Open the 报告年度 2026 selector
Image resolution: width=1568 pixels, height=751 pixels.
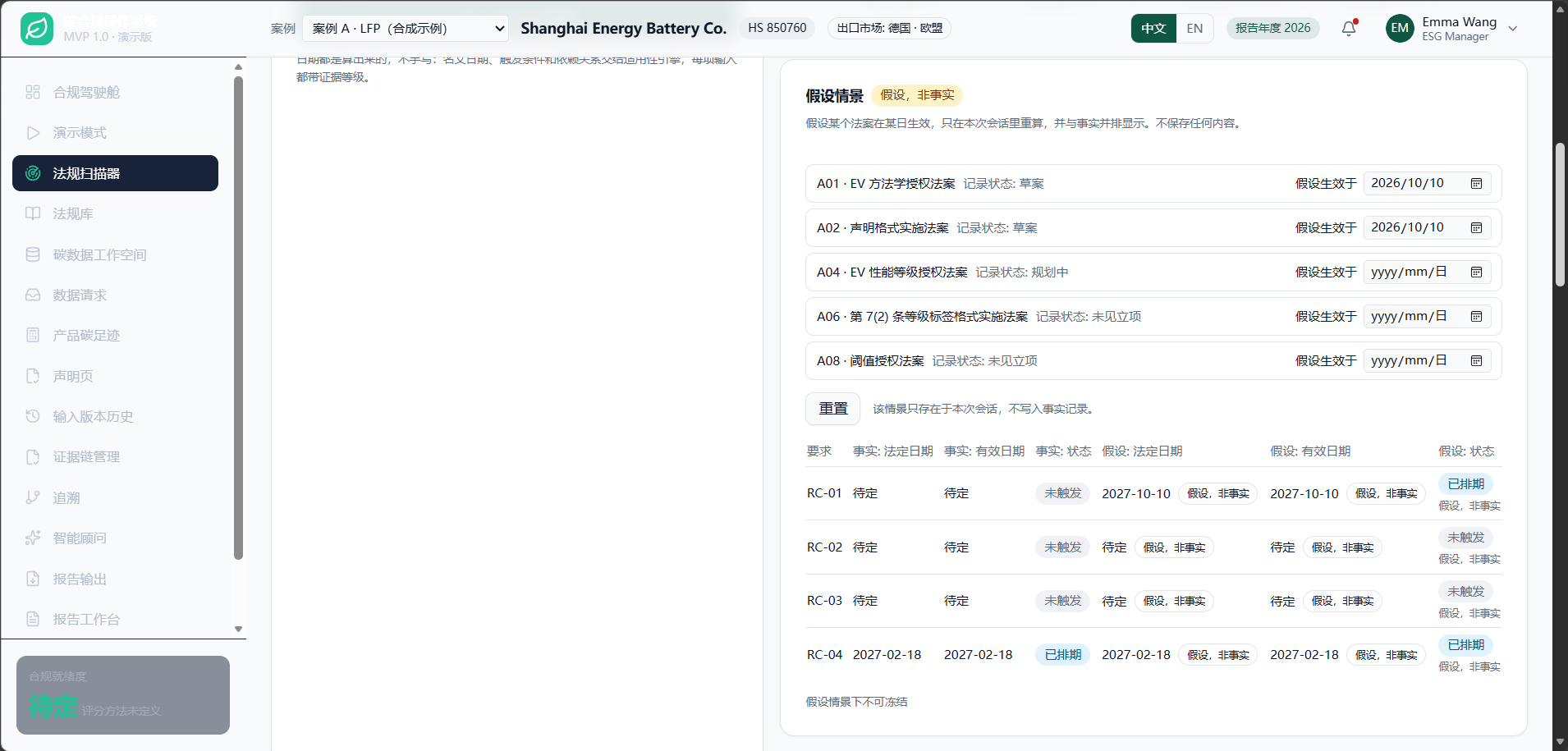1272,28
